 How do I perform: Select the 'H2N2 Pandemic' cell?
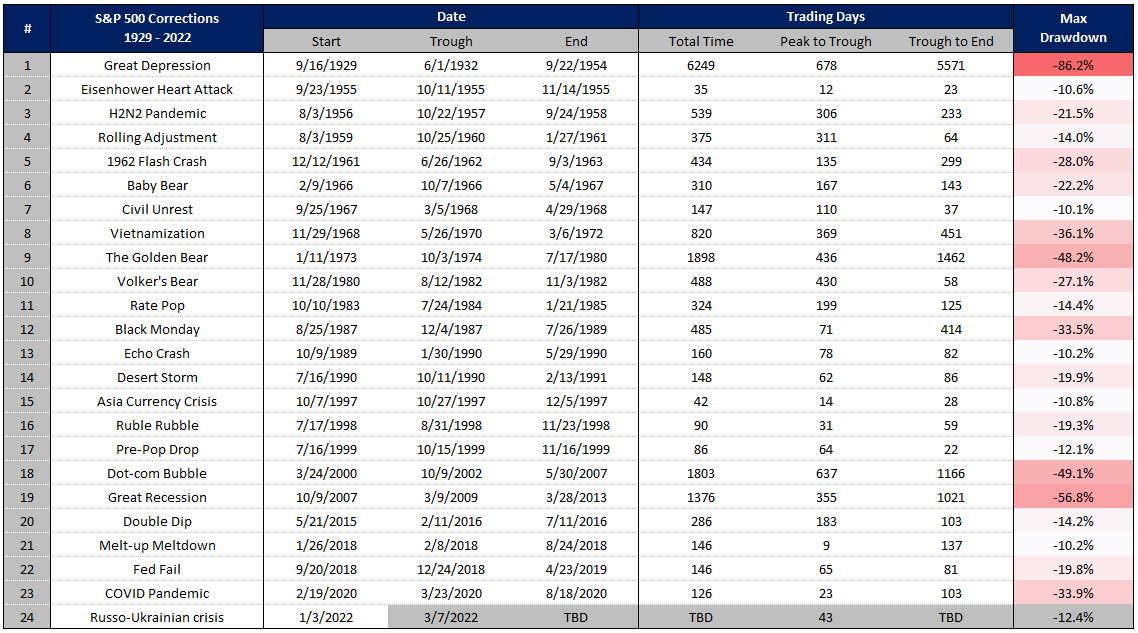[x=157, y=113]
